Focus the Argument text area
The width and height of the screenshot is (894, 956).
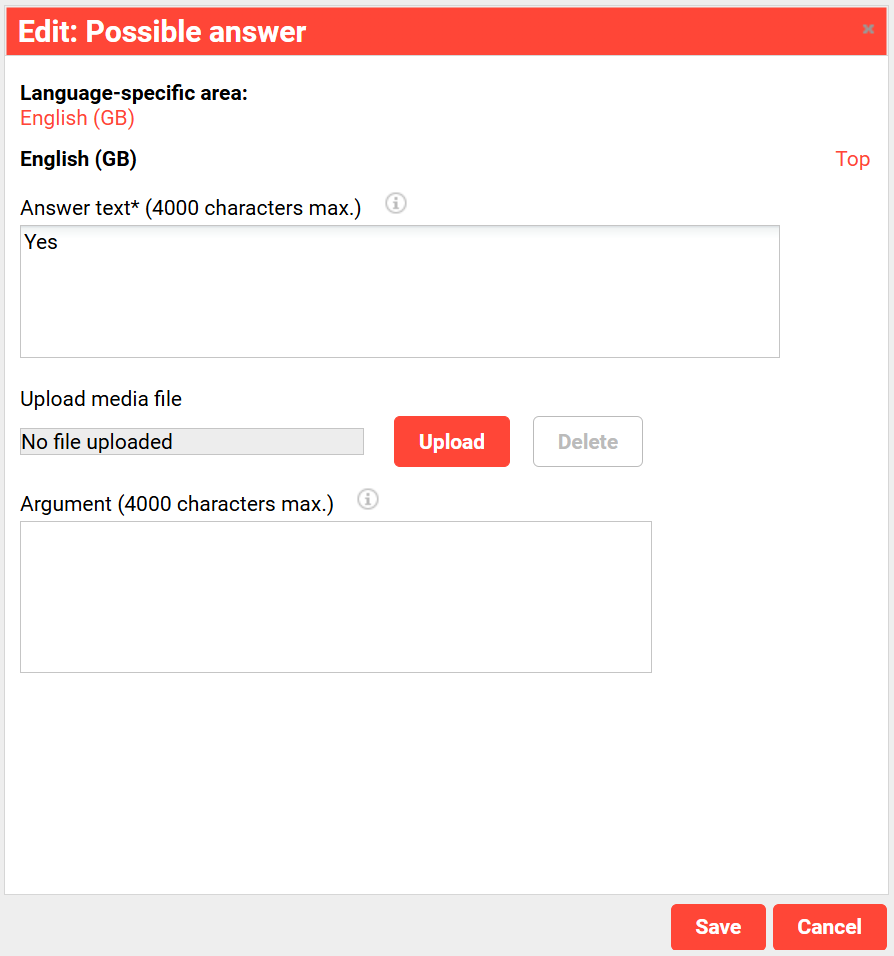pyautogui.click(x=336, y=597)
